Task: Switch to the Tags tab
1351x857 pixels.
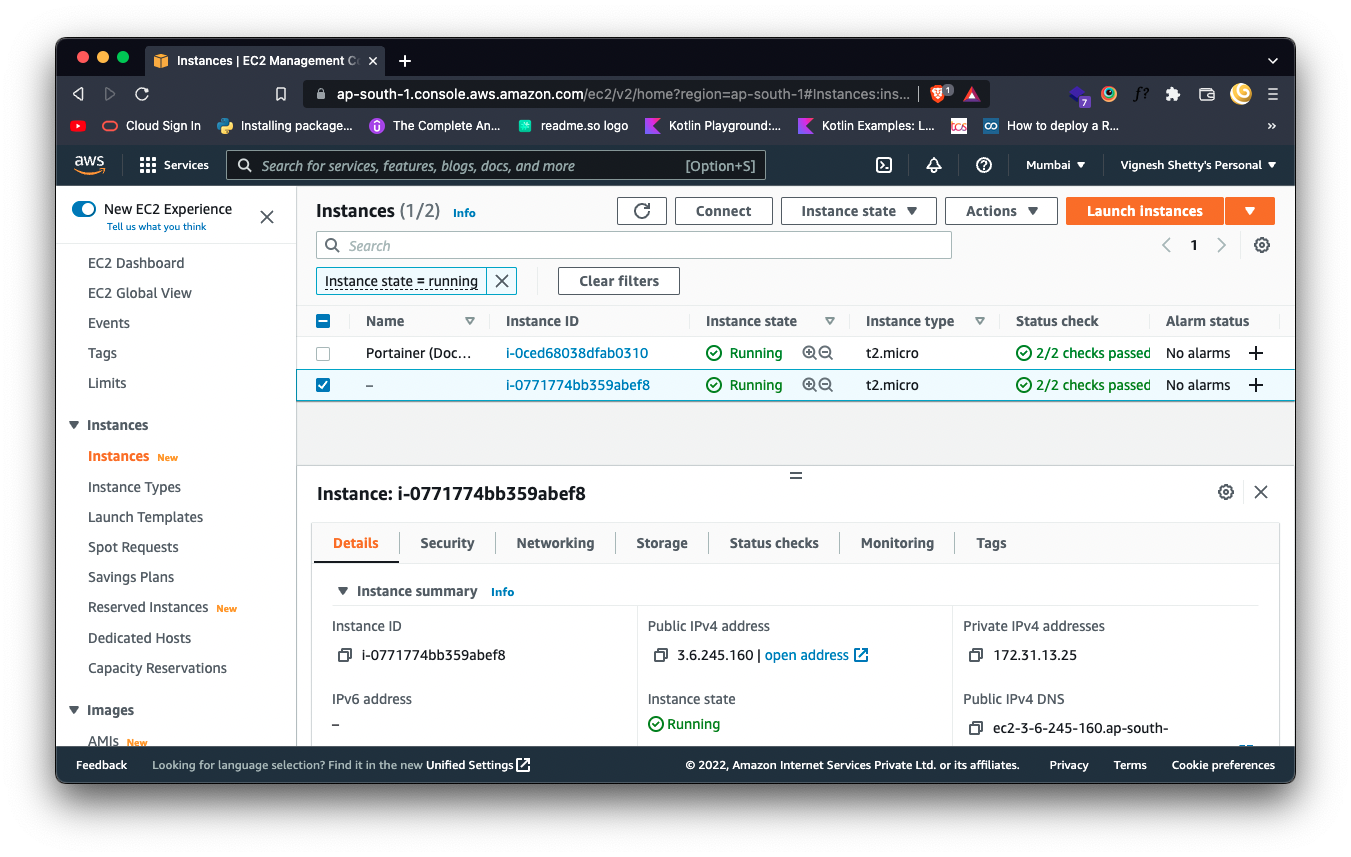Action: coord(991,543)
